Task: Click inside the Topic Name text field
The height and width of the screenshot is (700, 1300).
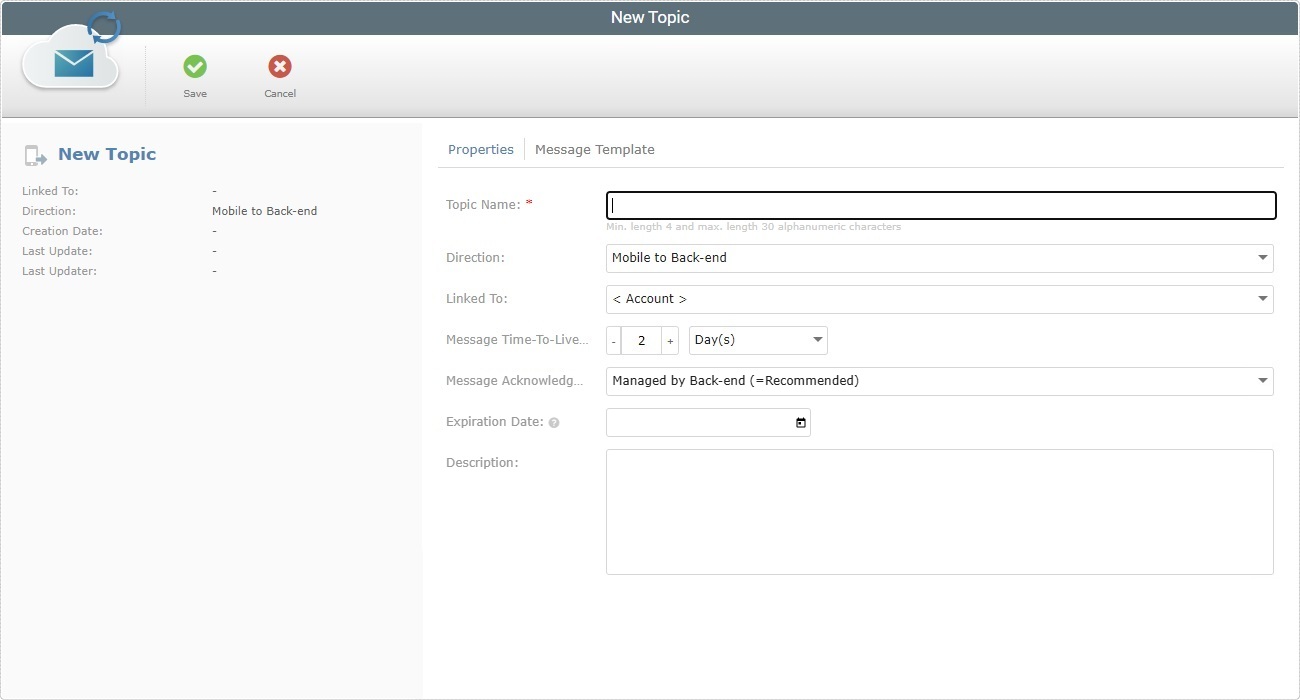Action: (940, 205)
